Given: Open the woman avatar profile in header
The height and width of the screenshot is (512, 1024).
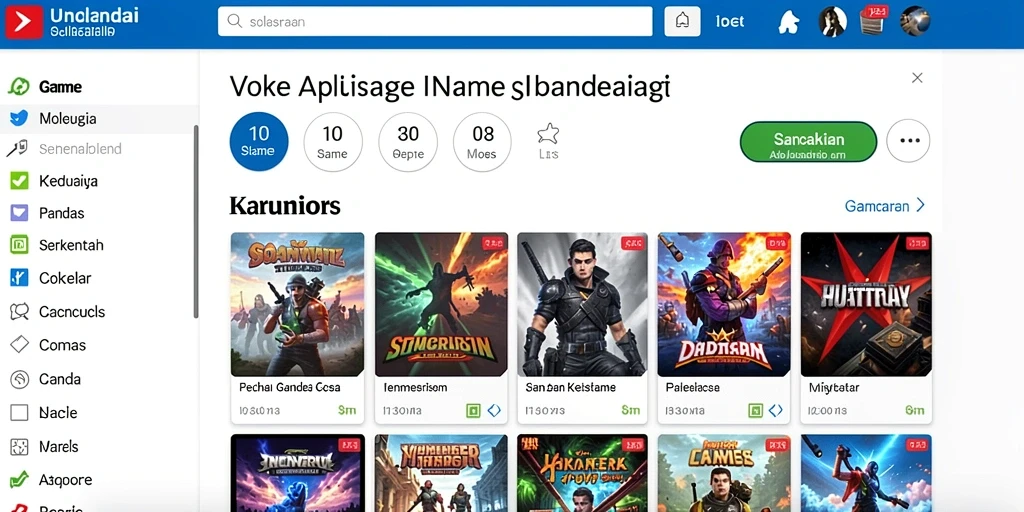Looking at the screenshot, I should (x=833, y=22).
